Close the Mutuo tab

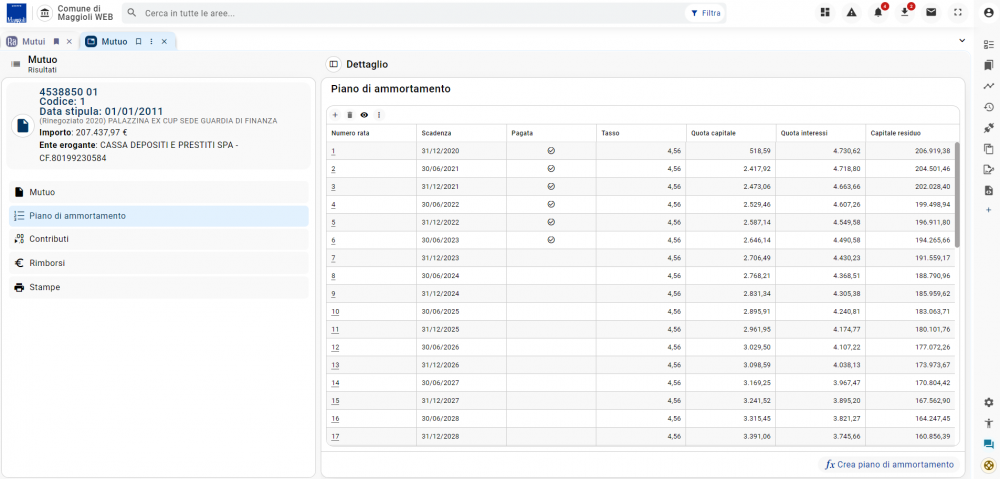(164, 41)
